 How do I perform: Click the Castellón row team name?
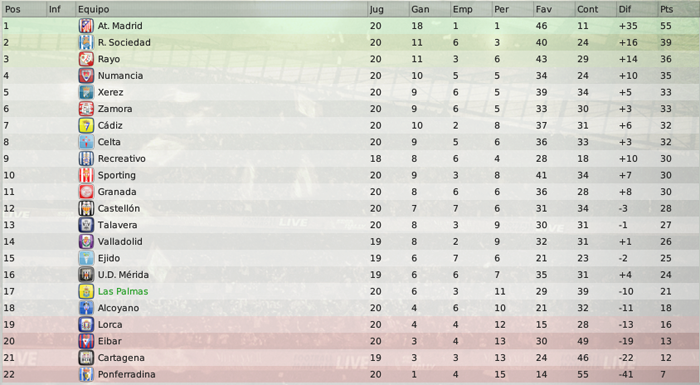[119, 208]
